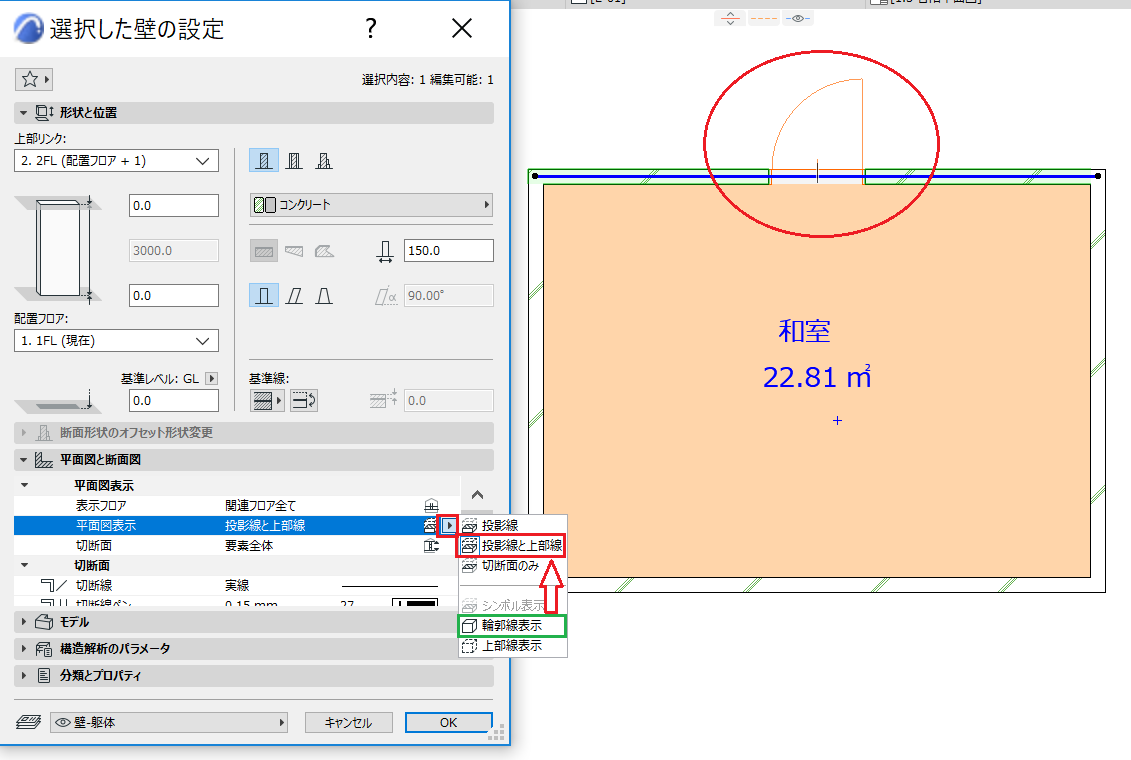Open the コンクリート building material dropdown

(x=371, y=205)
